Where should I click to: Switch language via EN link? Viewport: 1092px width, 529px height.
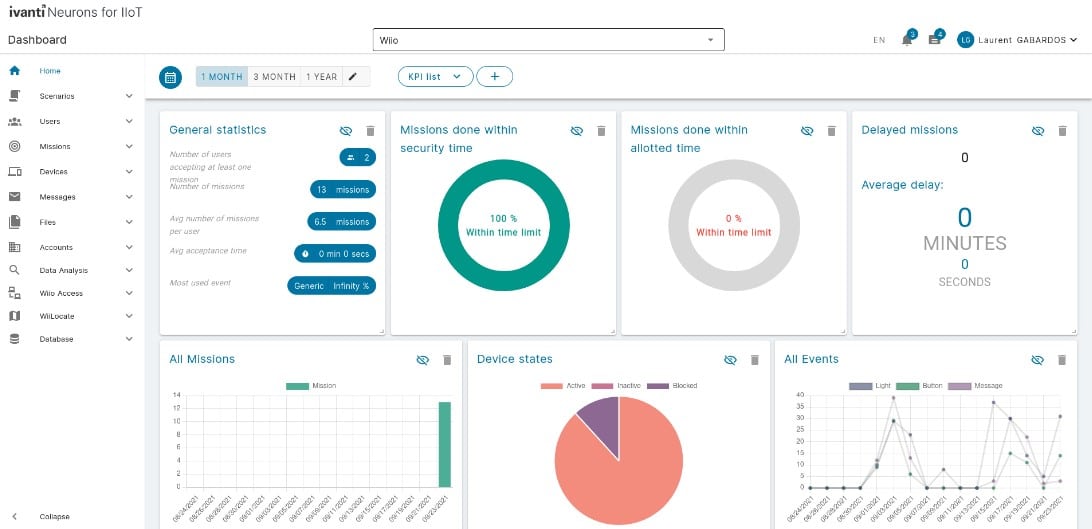click(x=879, y=40)
